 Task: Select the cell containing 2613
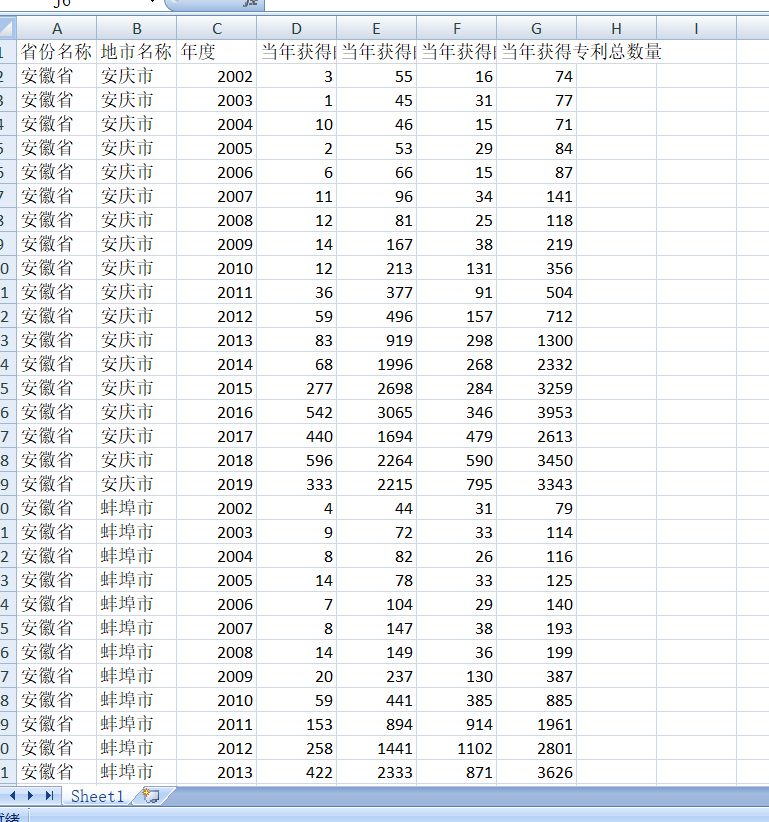(x=536, y=436)
